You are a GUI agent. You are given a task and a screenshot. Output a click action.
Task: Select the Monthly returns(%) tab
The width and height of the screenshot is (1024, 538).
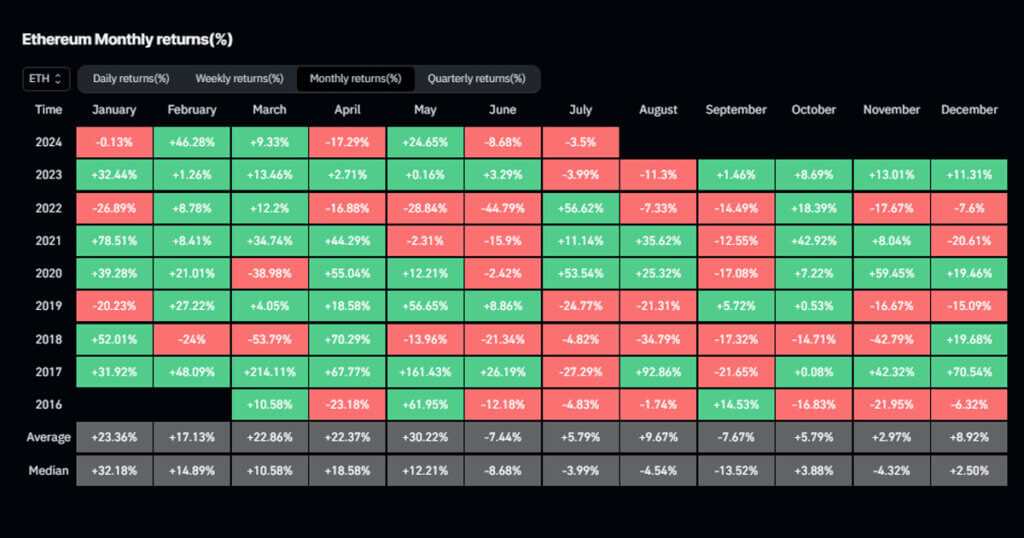click(x=355, y=78)
